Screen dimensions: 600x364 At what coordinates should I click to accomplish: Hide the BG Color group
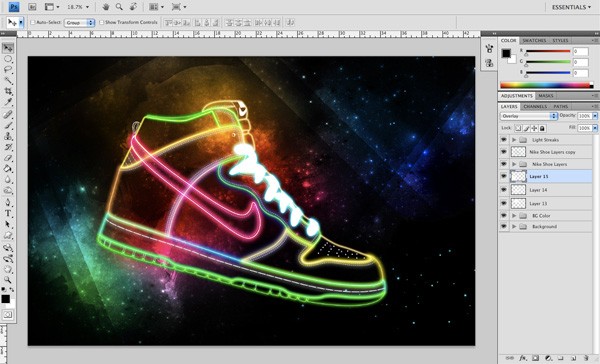(x=504, y=216)
